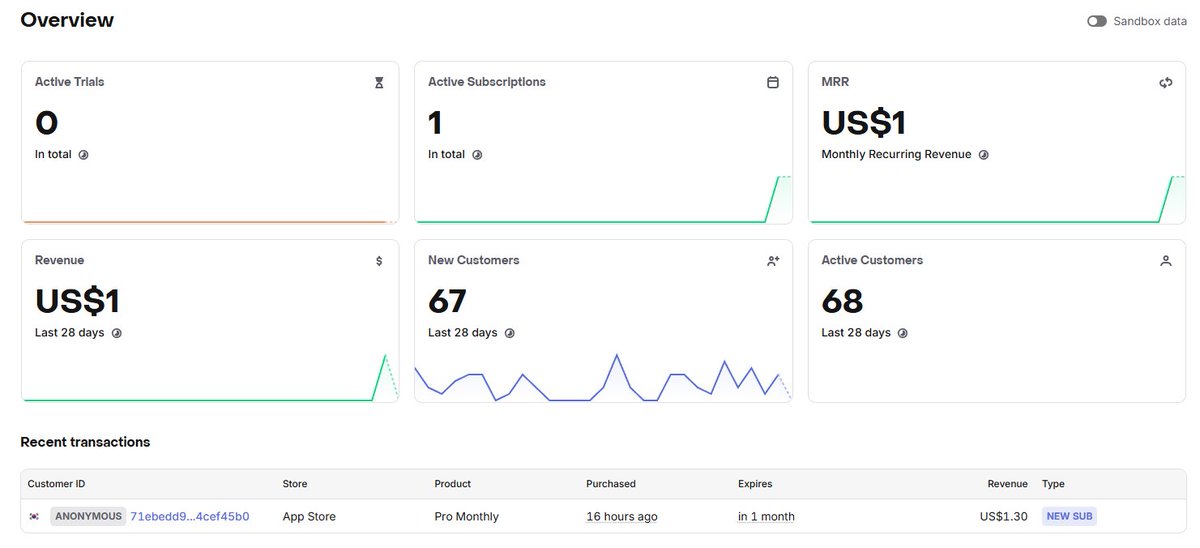The image size is (1200, 548).
Task: Click the New Customers line chart
Action: click(x=603, y=377)
